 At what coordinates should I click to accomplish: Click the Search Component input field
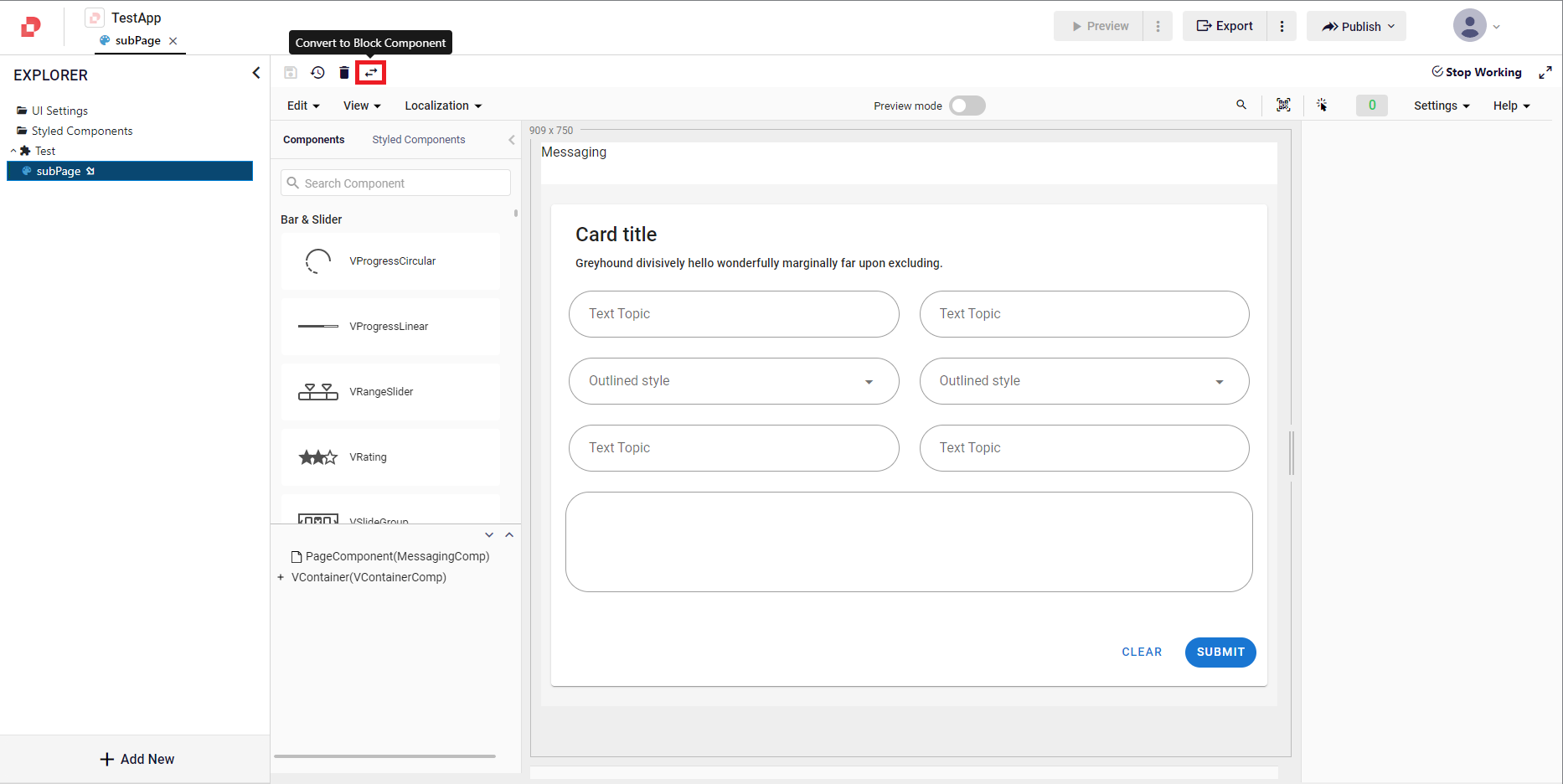395,183
